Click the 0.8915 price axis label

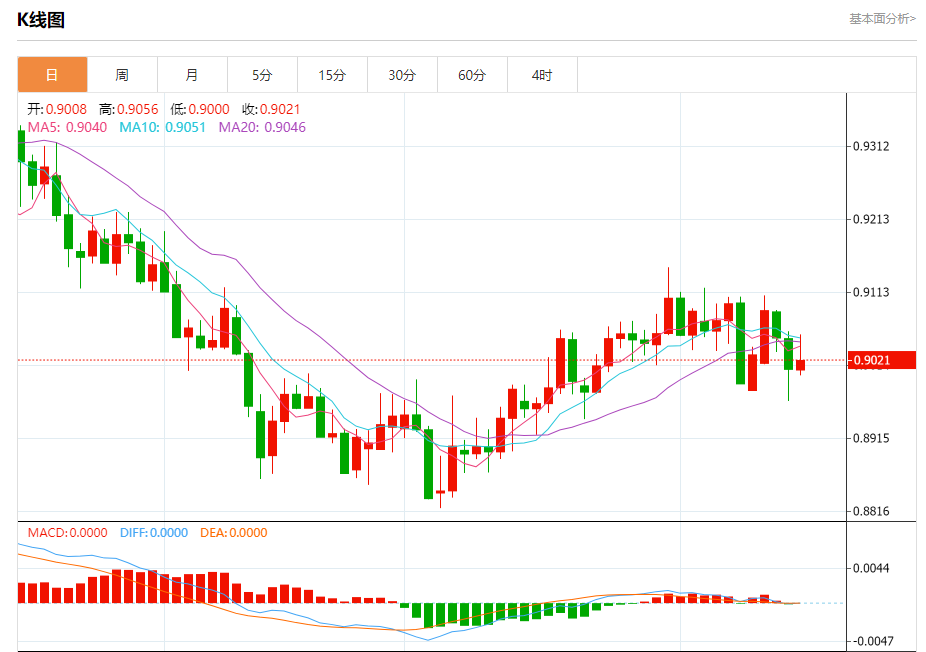[x=871, y=438]
